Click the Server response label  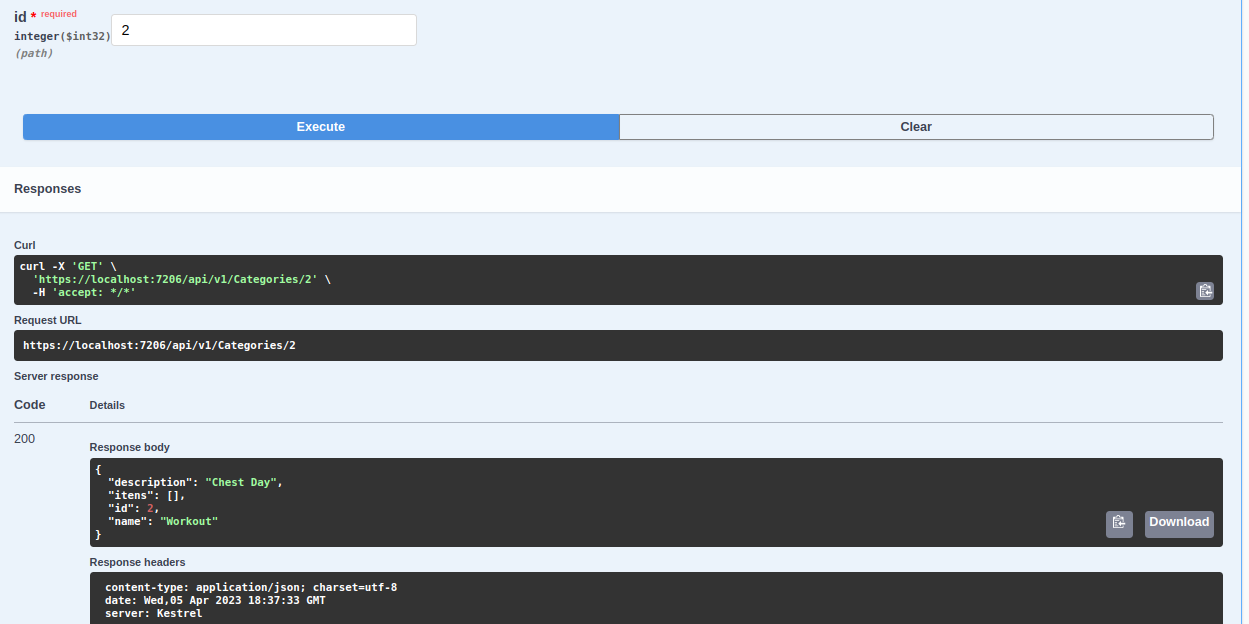click(56, 376)
